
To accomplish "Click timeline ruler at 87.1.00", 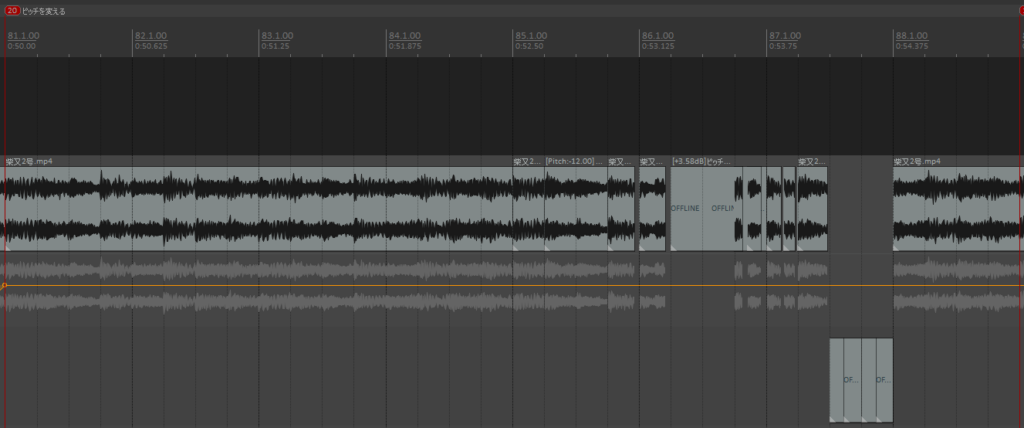I will tap(784, 37).
